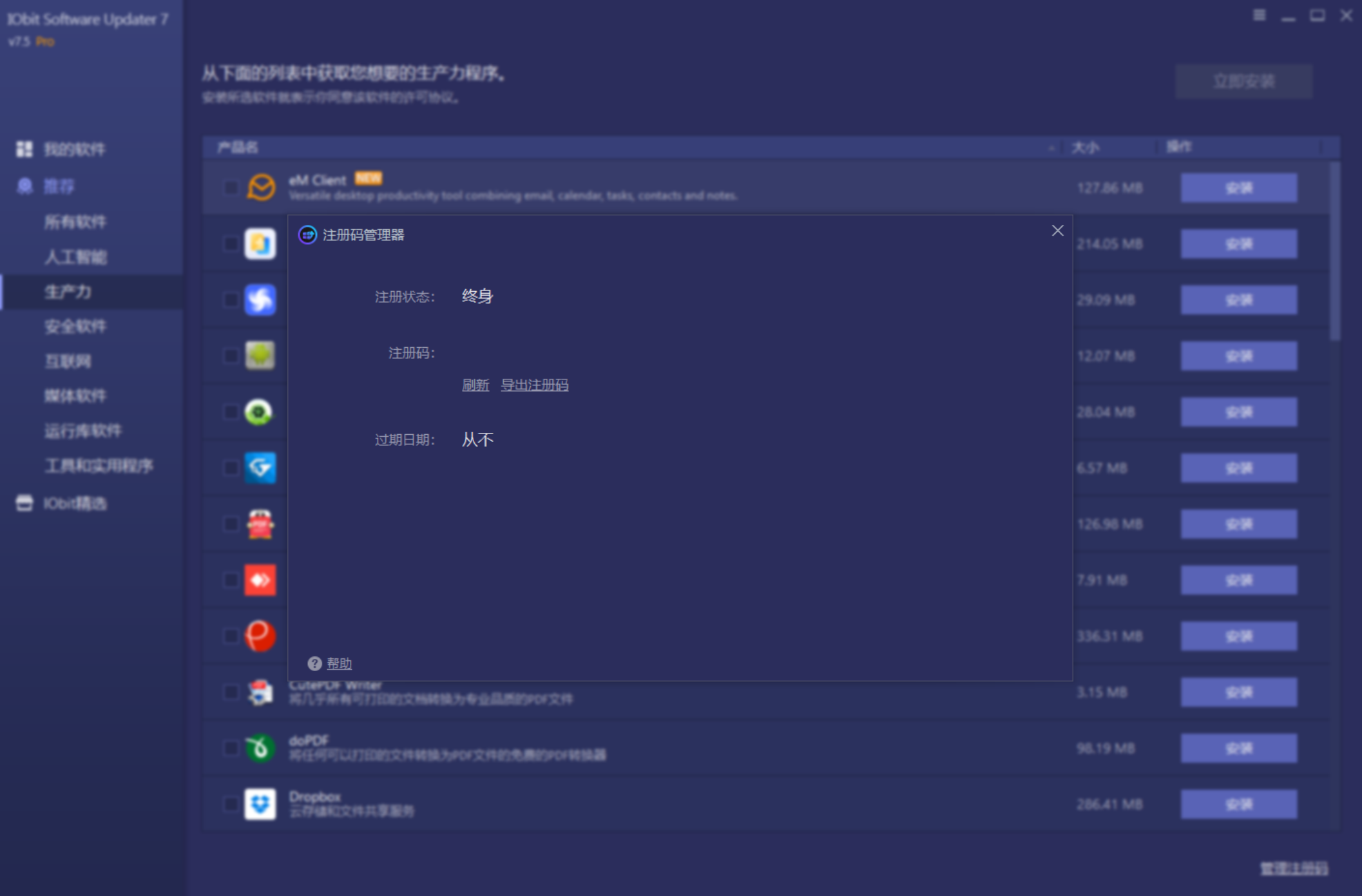
Task: Close the 注册码管理器 dialog
Action: point(1057,231)
